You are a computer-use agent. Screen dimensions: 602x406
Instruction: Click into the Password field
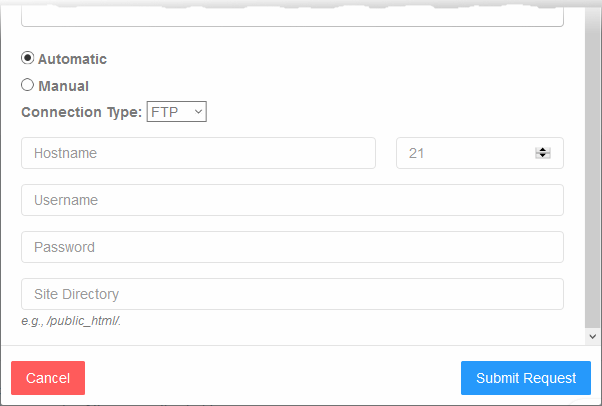point(292,247)
